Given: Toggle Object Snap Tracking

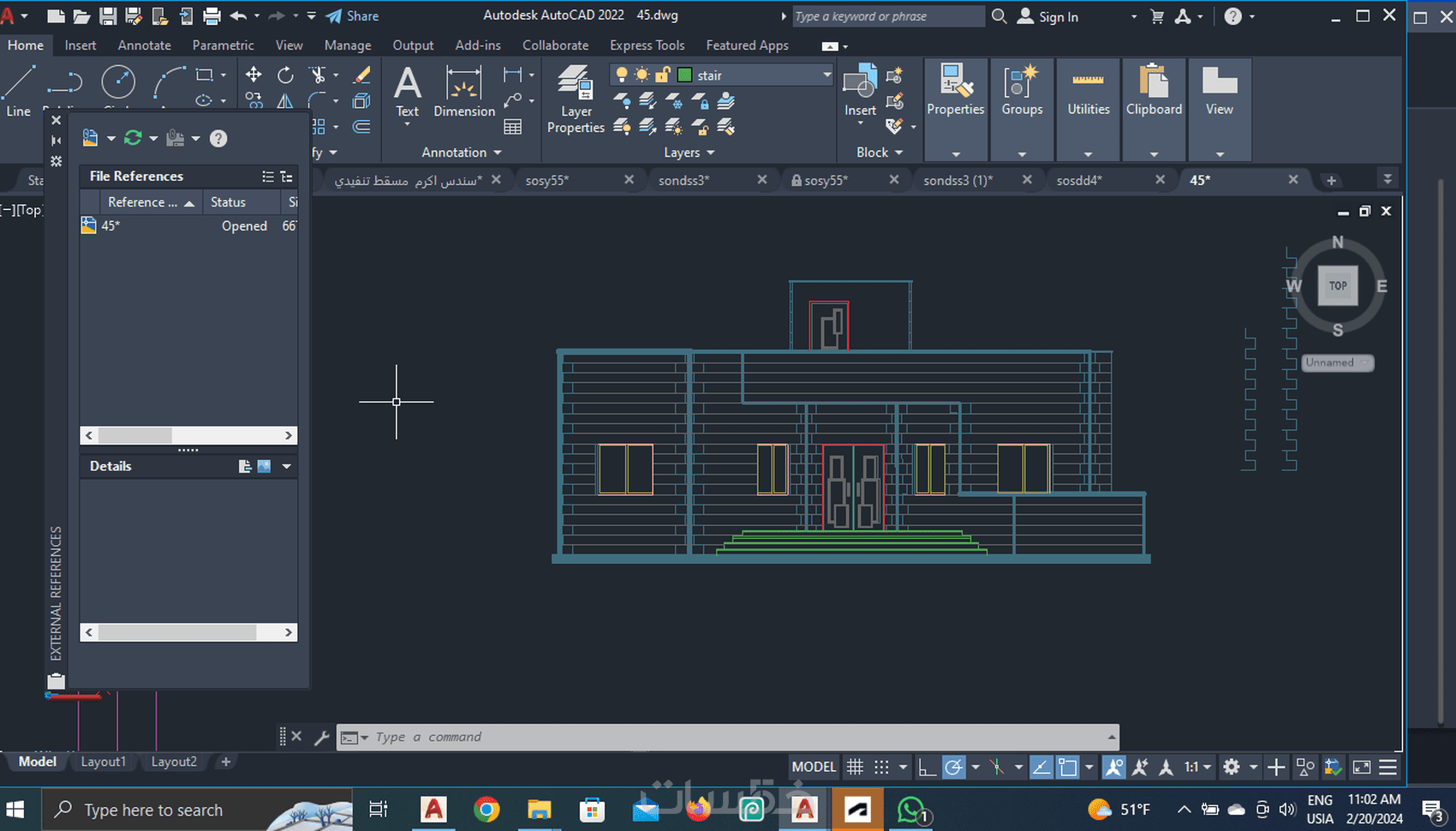Looking at the screenshot, I should click(x=1041, y=767).
